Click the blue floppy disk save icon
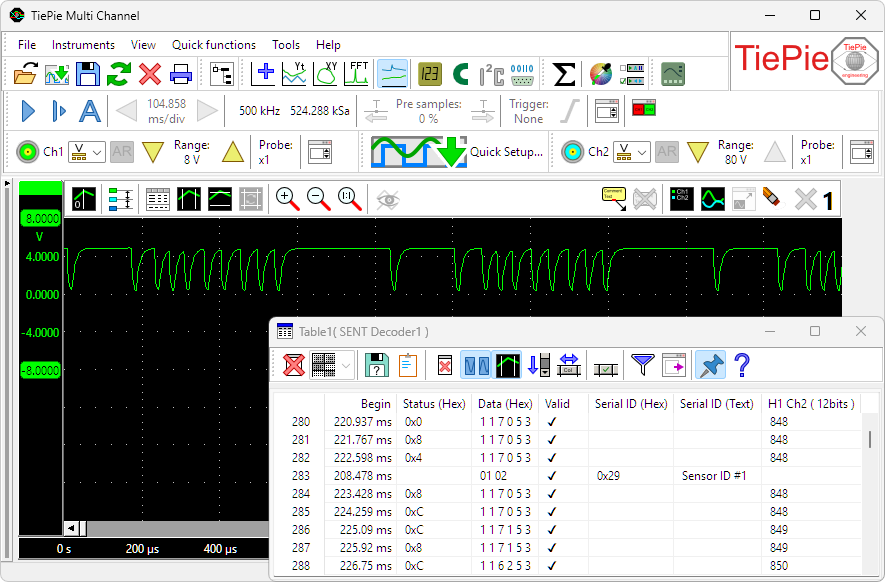 click(x=87, y=74)
